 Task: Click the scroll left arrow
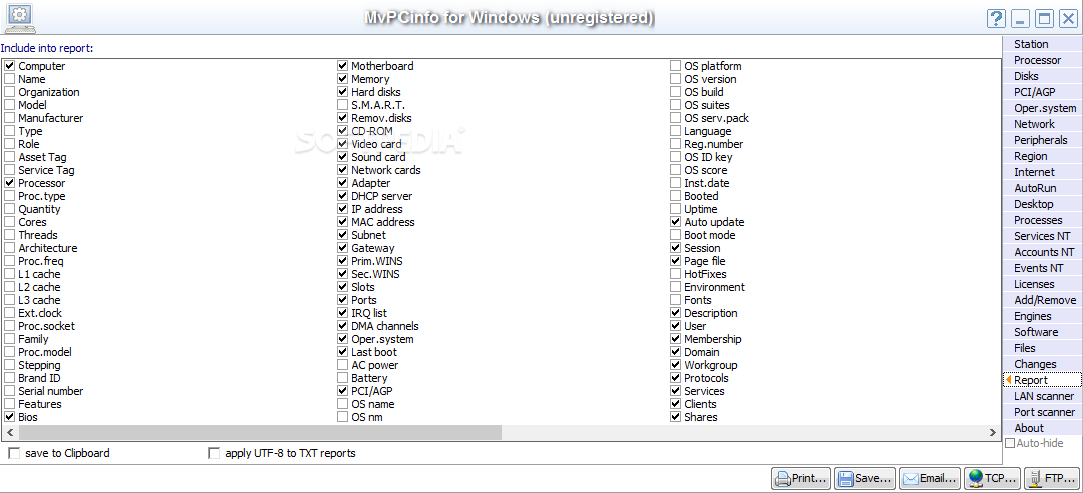pyautogui.click(x=10, y=432)
